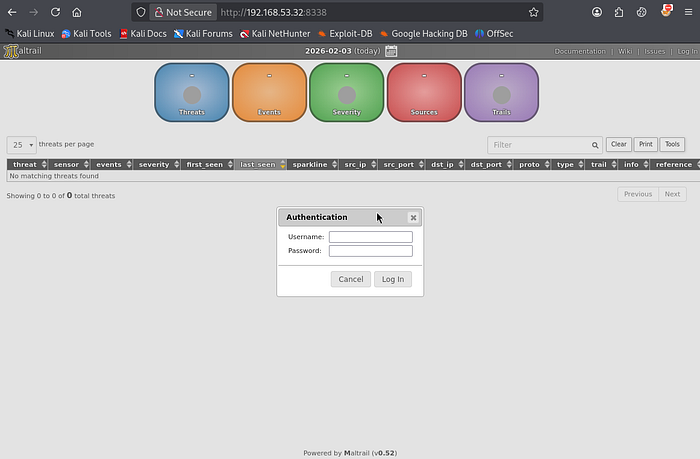Image resolution: width=700 pixels, height=459 pixels.
Task: Sort by the threat column
Action: click(27, 164)
